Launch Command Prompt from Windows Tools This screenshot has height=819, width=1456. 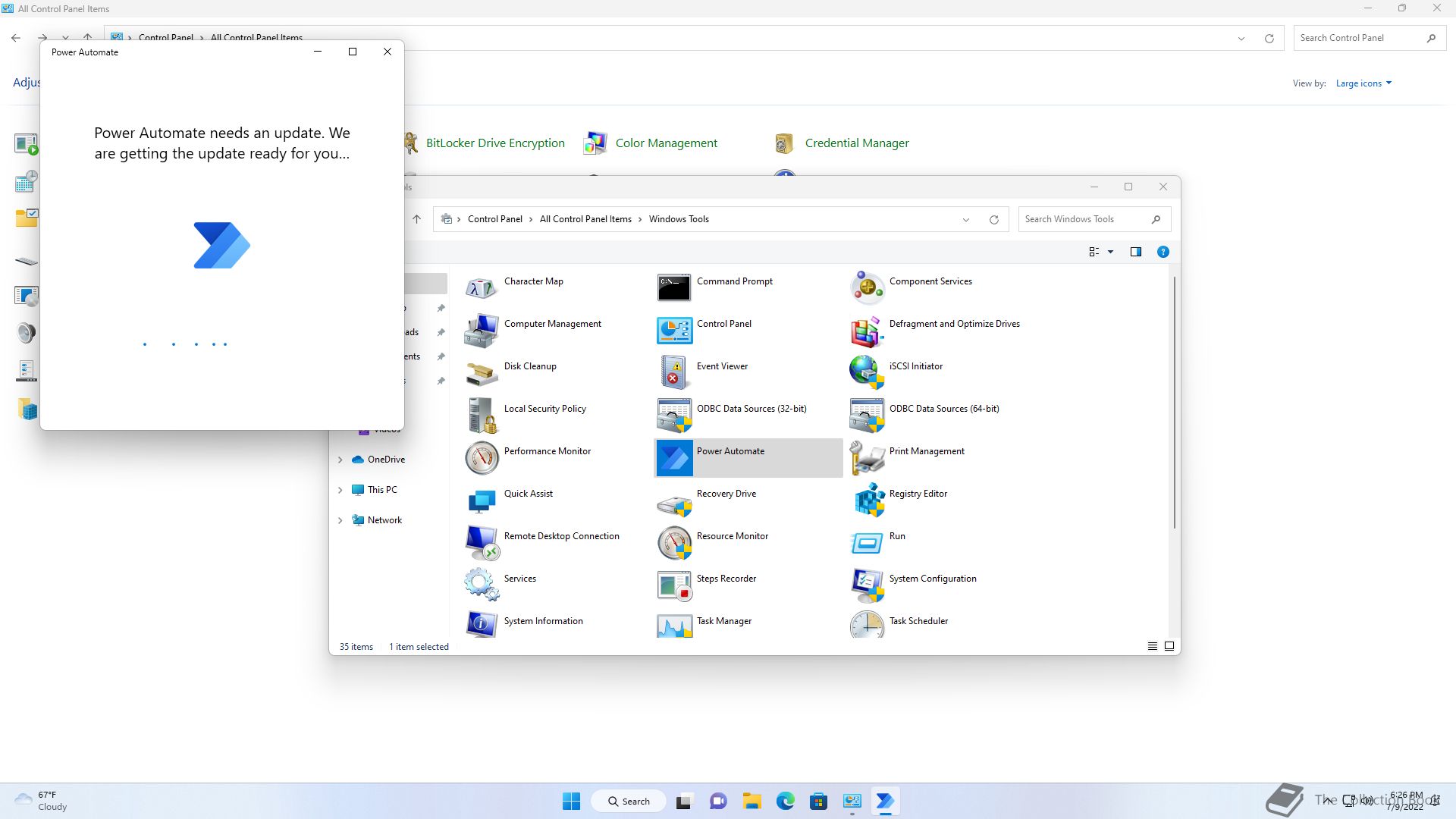point(674,288)
